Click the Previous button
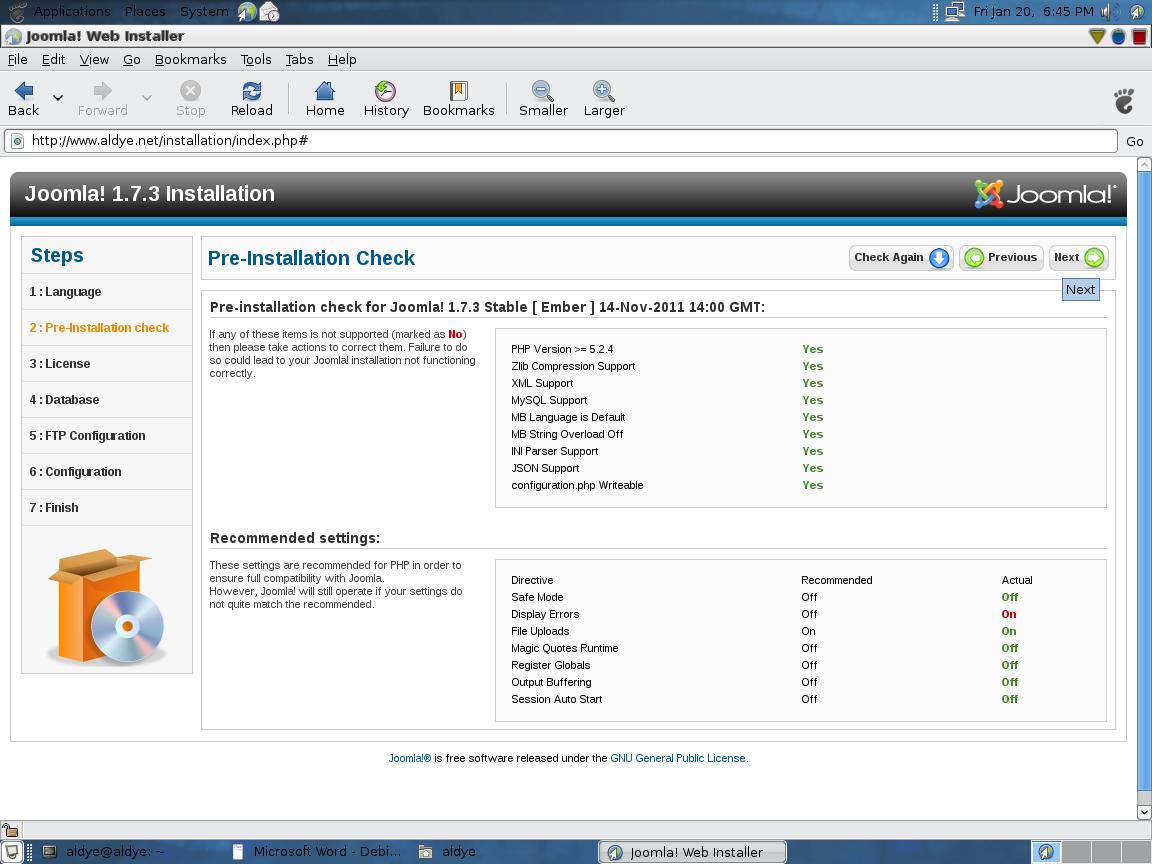Screen dimensions: 1152x864 point(1001,258)
